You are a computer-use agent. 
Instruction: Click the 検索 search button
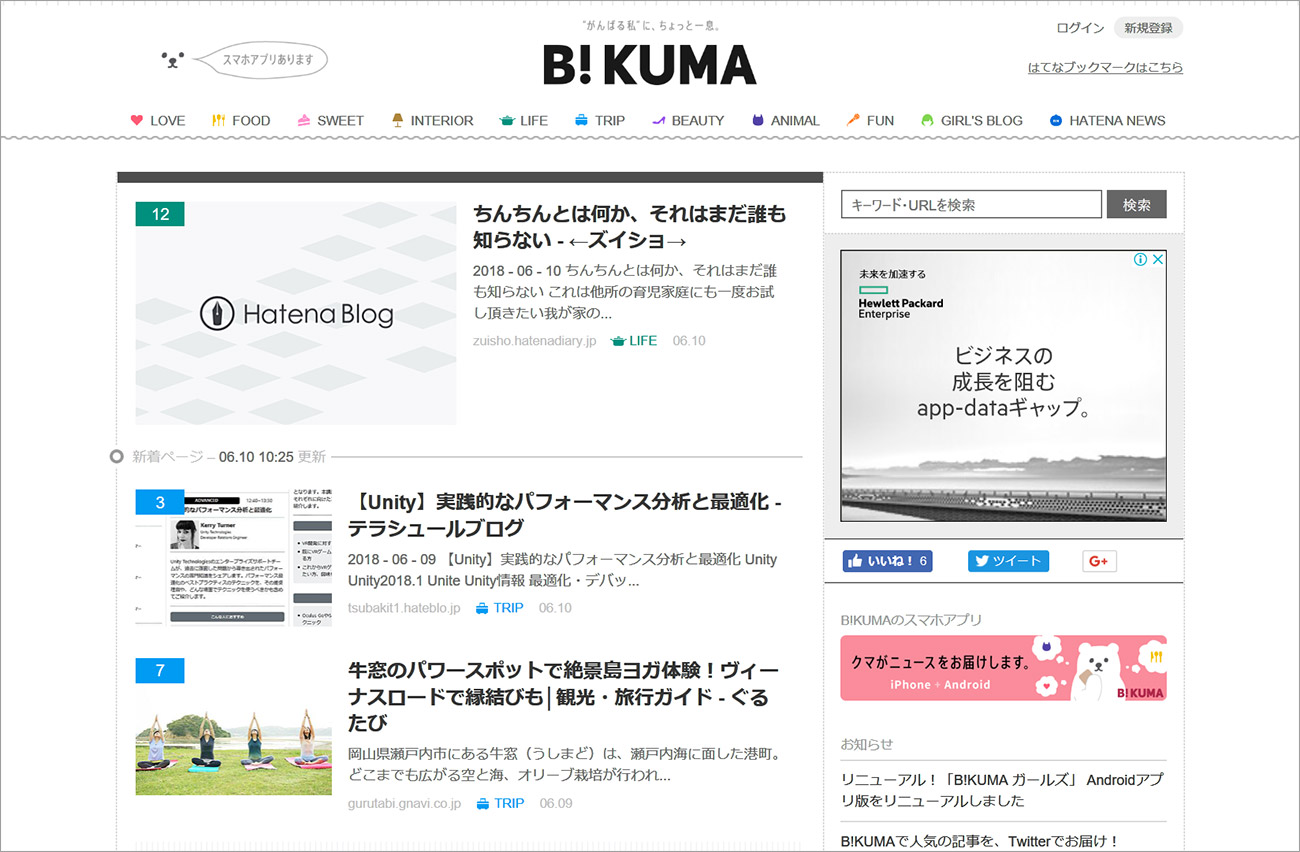1136,204
